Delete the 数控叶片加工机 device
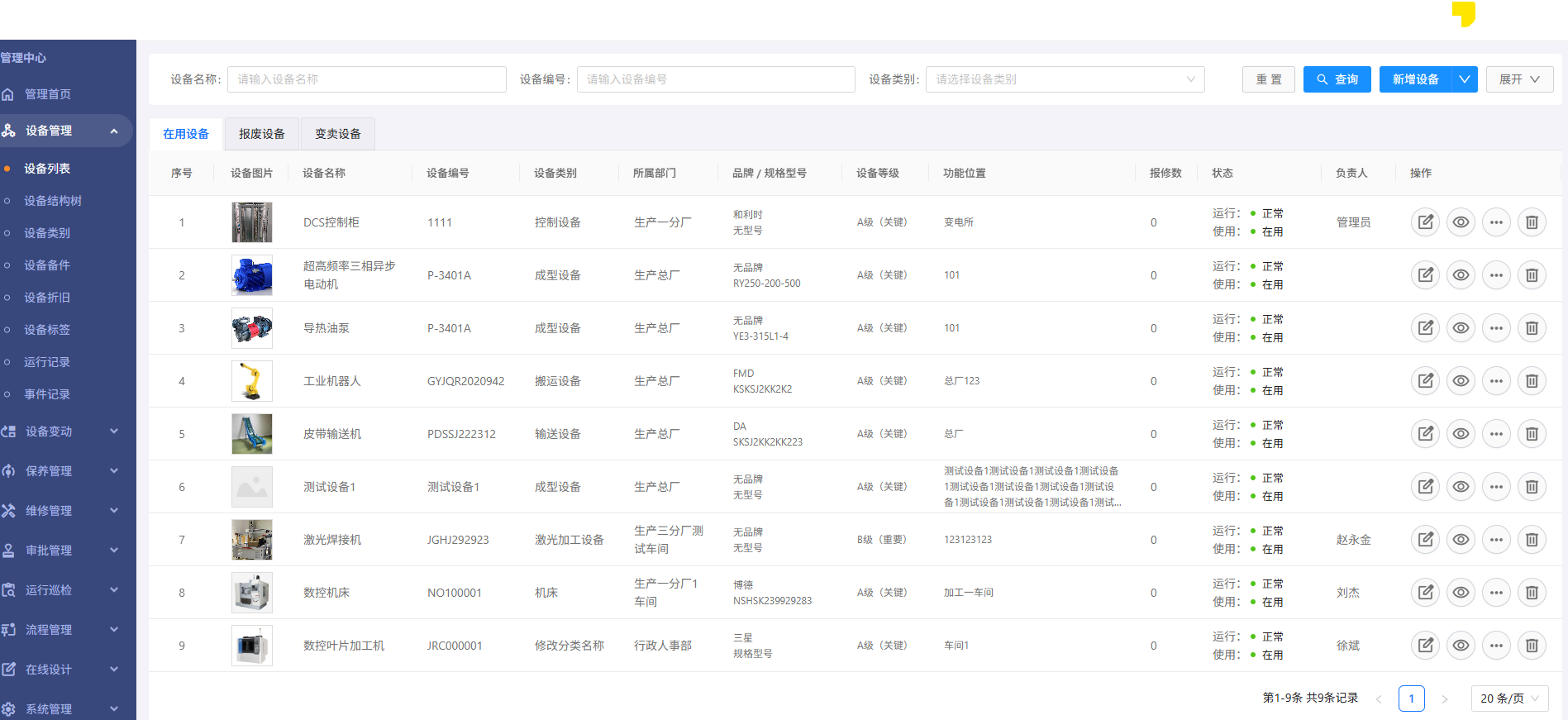Viewport: 1568px width, 720px height. [x=1532, y=646]
